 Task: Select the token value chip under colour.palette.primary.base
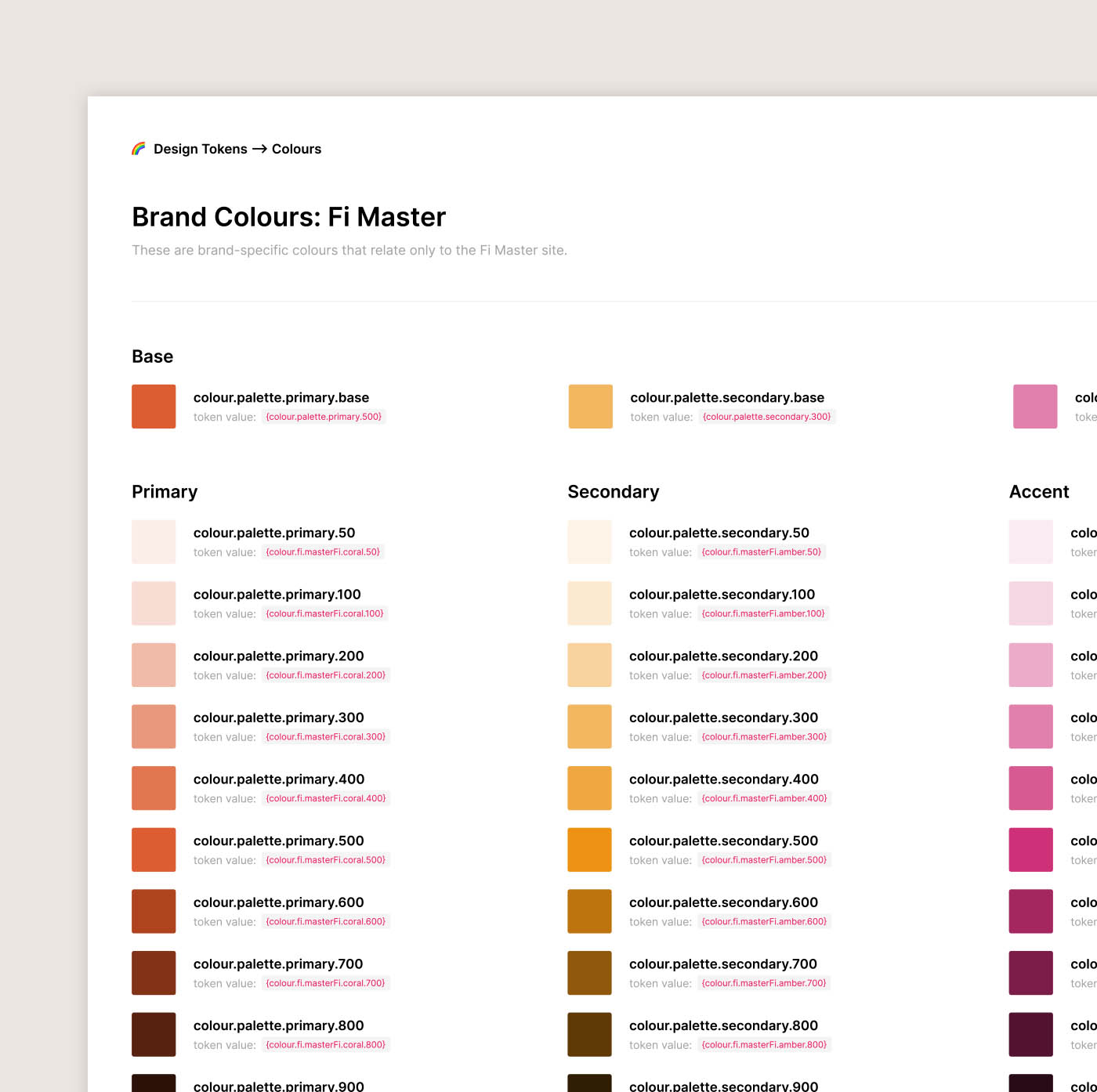click(324, 417)
